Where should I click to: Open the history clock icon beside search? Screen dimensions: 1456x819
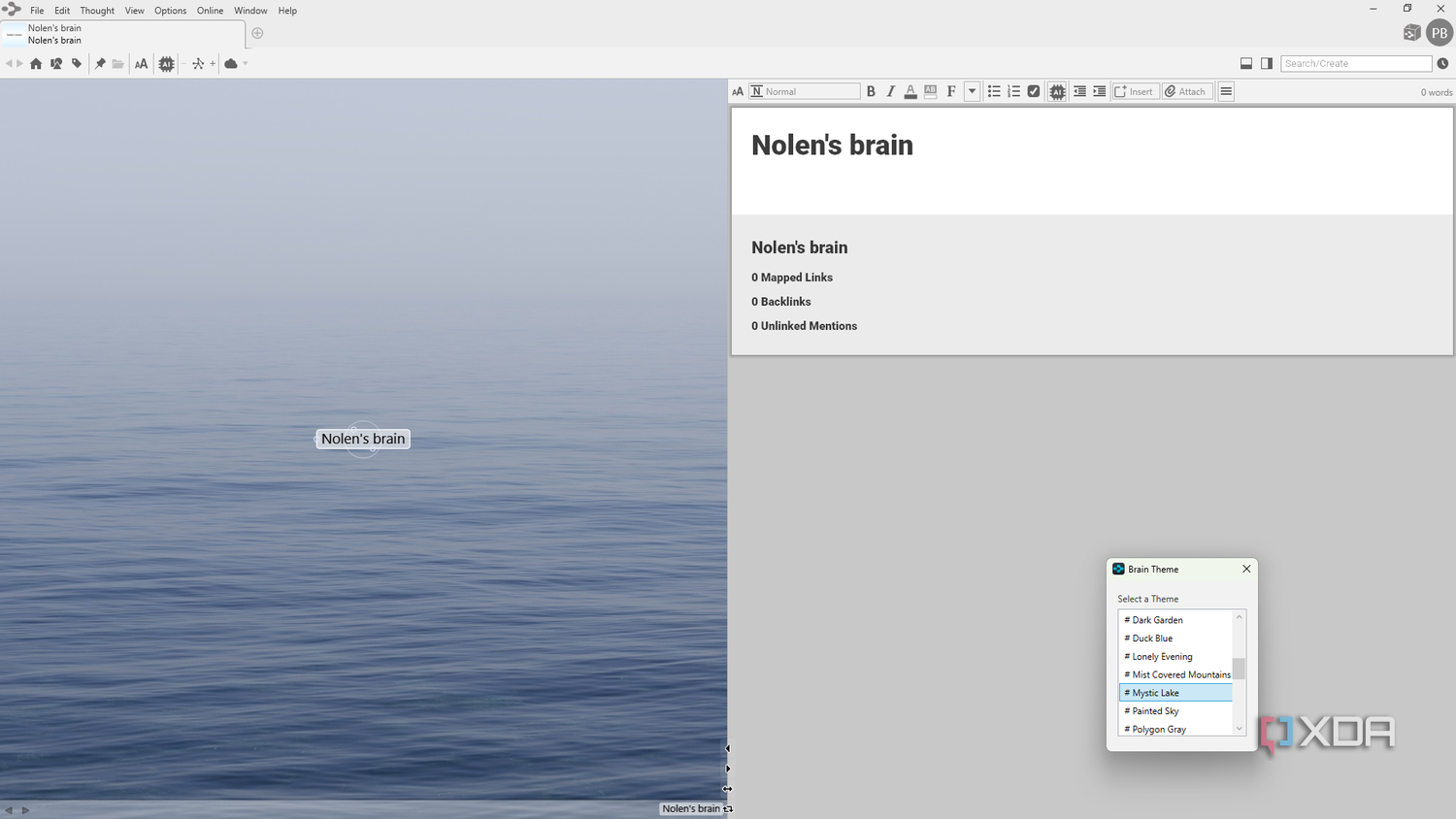1442,63
